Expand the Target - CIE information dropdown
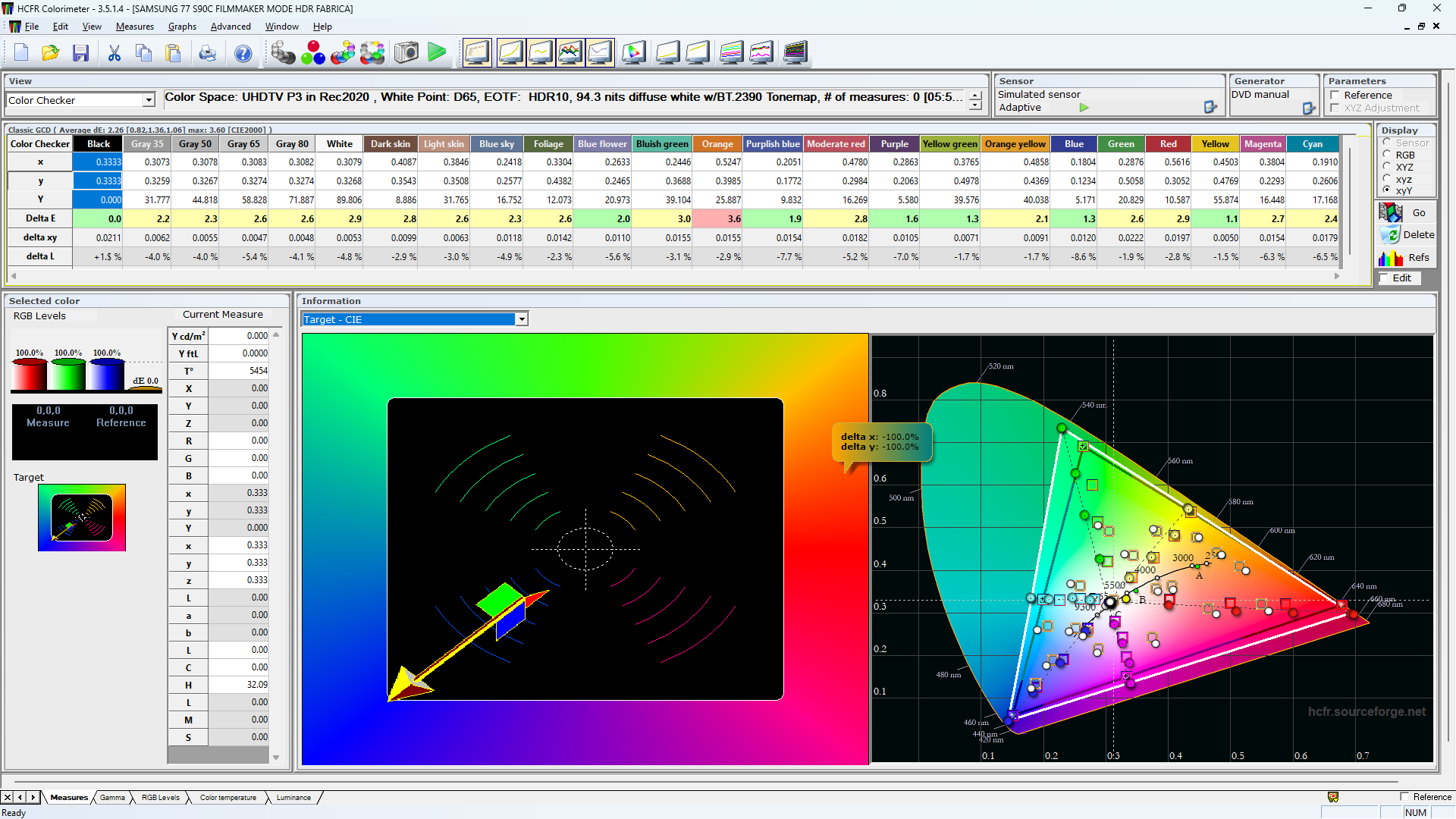 [x=522, y=320]
